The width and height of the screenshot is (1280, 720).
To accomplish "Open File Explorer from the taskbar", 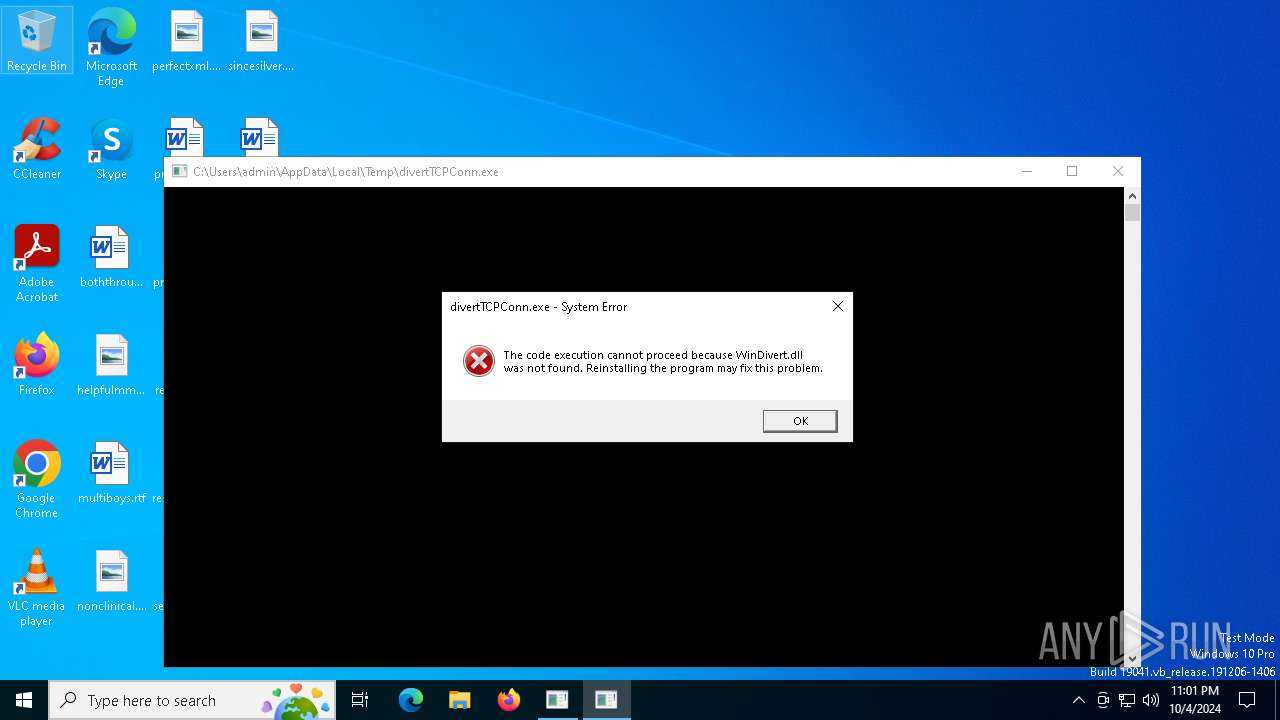I will (x=459, y=700).
